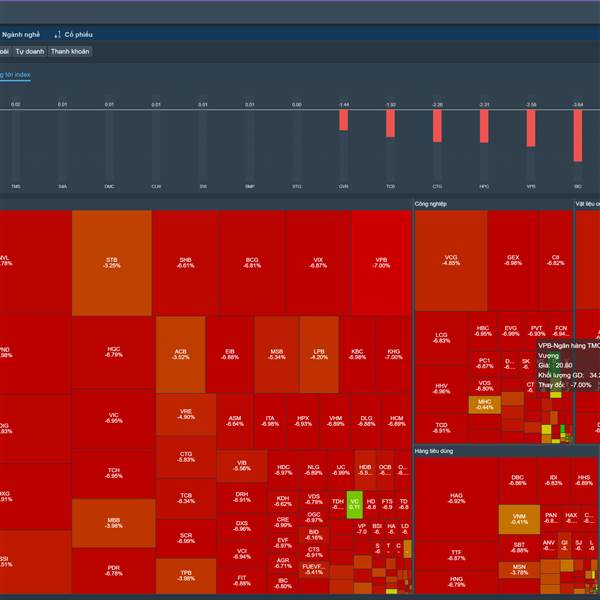Open the FUEVF -5.41% tile

[x=314, y=569]
